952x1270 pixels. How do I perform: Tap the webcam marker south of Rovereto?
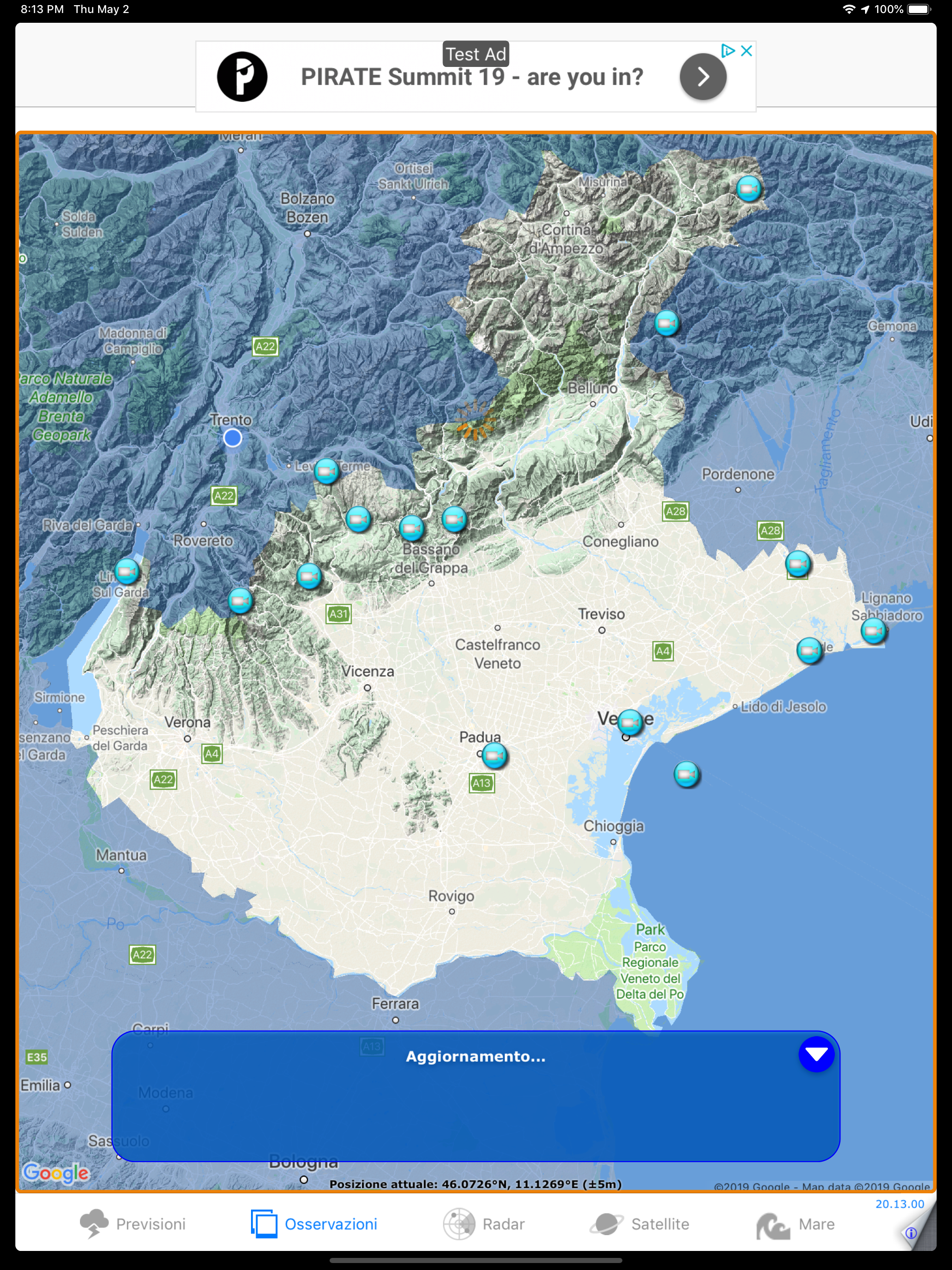(240, 601)
